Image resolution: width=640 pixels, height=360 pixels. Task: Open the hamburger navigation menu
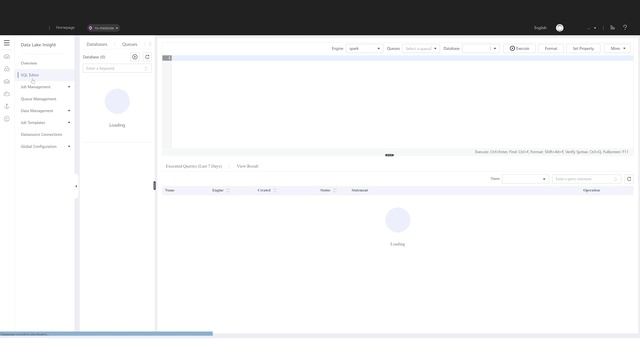pyautogui.click(x=7, y=43)
